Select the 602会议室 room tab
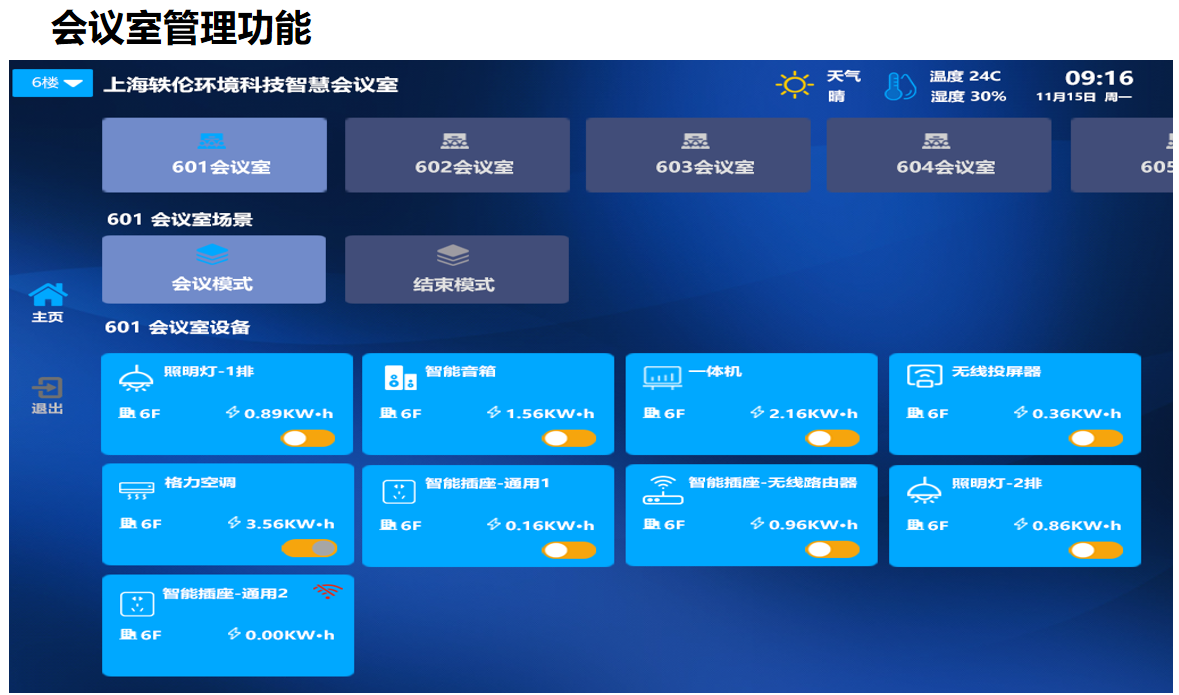The image size is (1179, 695). (x=457, y=155)
